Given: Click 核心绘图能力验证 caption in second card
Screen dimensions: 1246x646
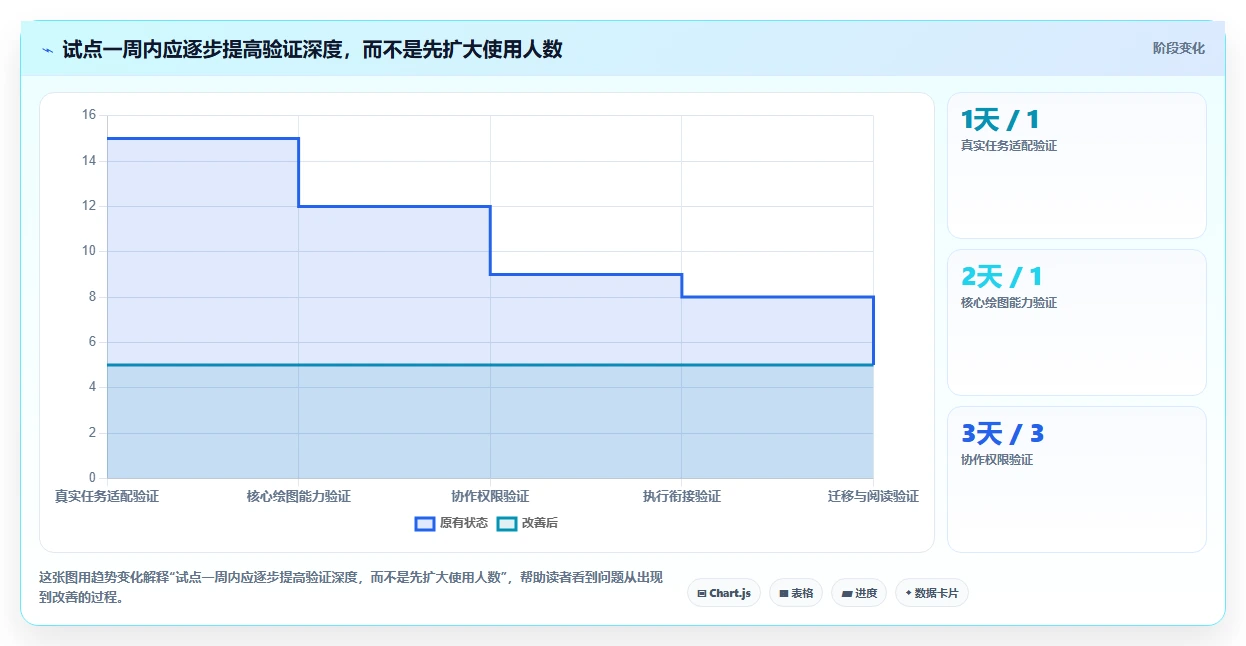Looking at the screenshot, I should tap(1009, 303).
